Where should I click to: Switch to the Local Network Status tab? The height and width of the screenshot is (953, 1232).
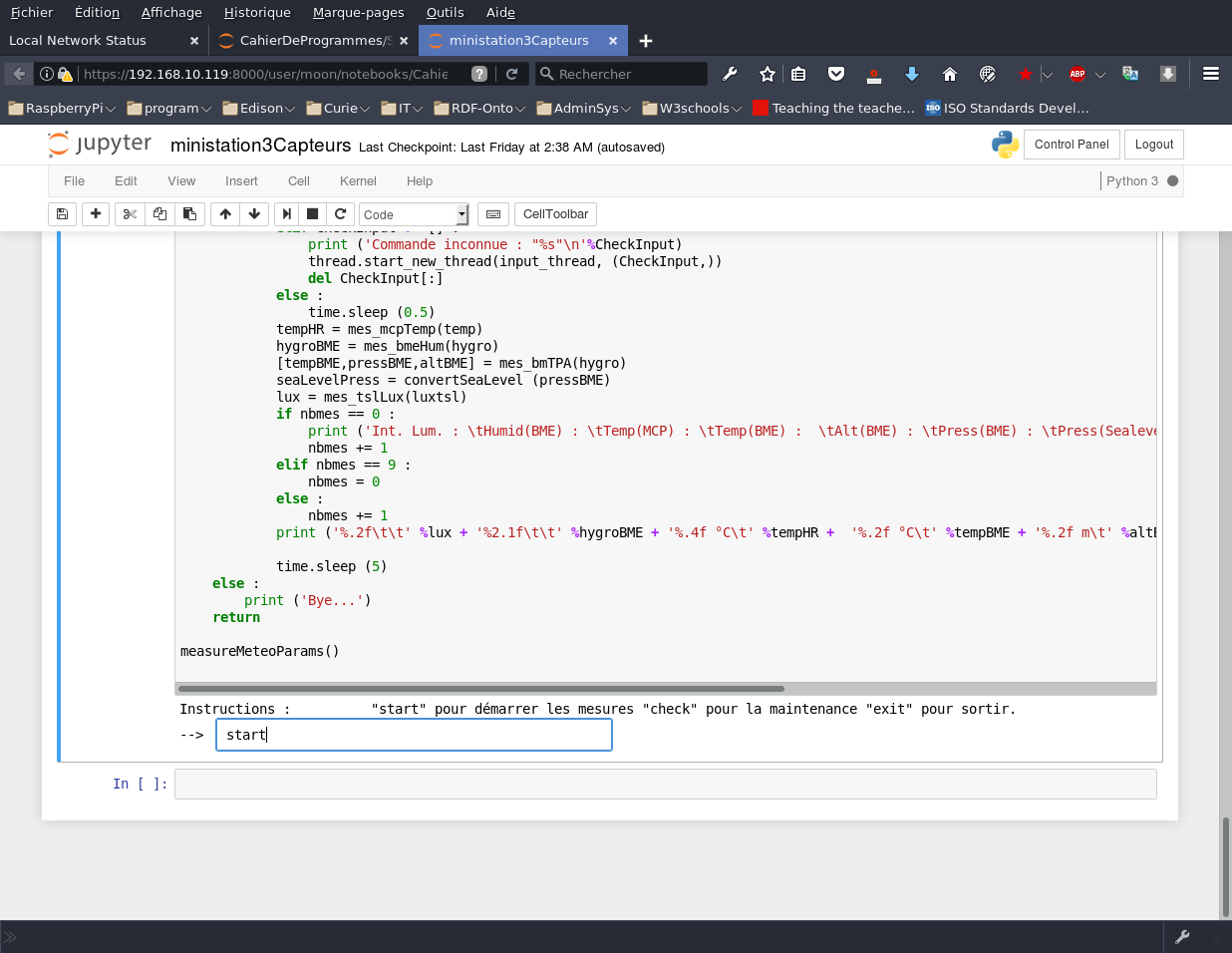pyautogui.click(x=78, y=41)
